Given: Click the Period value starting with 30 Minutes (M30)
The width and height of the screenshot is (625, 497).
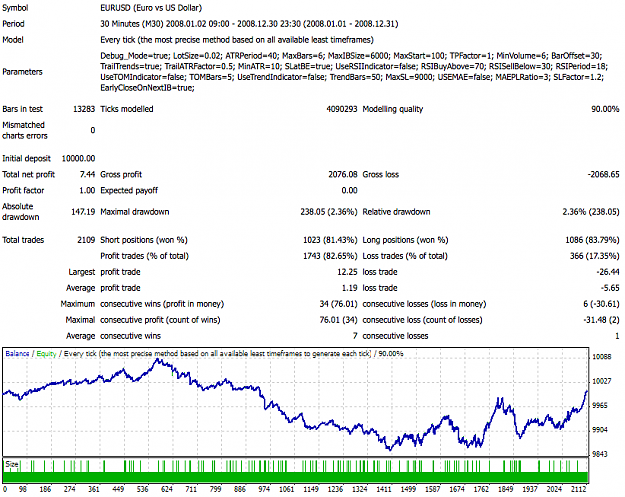Looking at the screenshot, I should pyautogui.click(x=249, y=24).
